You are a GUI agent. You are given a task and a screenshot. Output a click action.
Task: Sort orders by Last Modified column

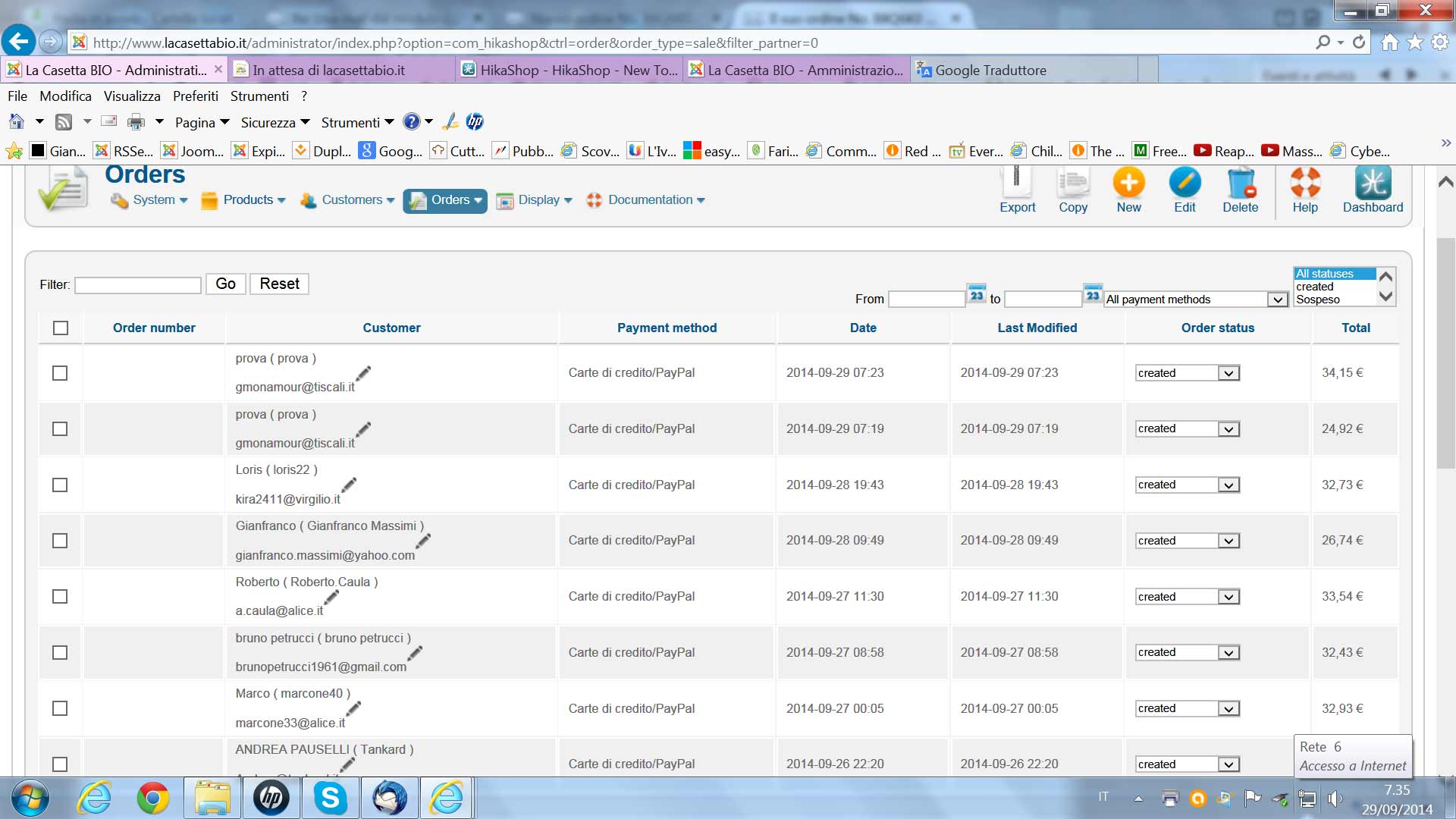1037,328
